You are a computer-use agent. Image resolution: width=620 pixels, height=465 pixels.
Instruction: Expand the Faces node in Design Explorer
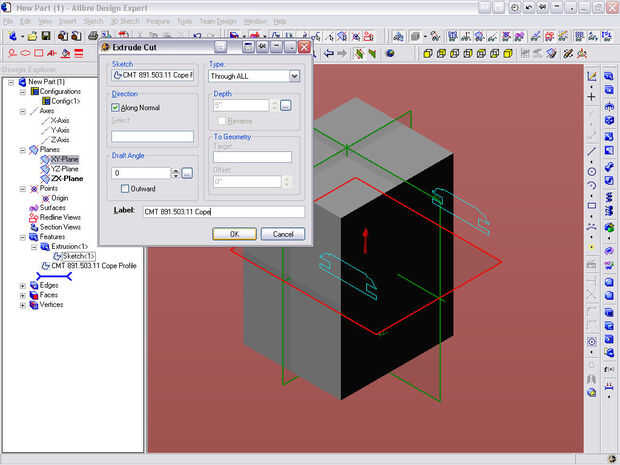tap(23, 295)
